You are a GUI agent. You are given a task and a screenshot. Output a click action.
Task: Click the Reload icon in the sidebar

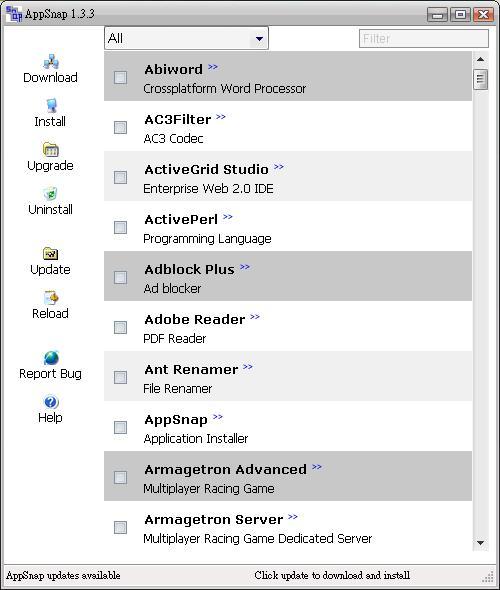51,298
